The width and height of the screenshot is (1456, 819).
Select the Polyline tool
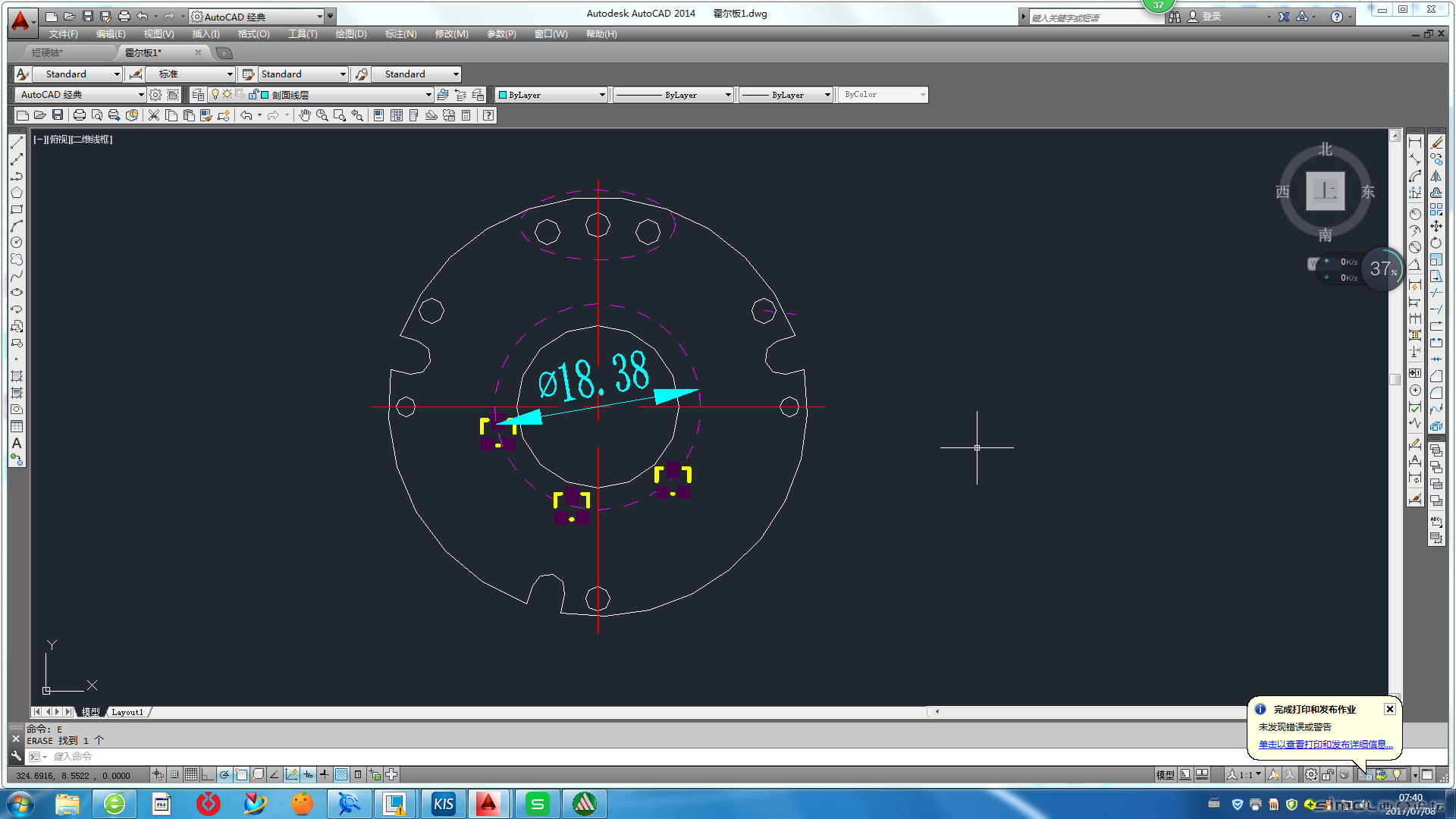click(17, 176)
